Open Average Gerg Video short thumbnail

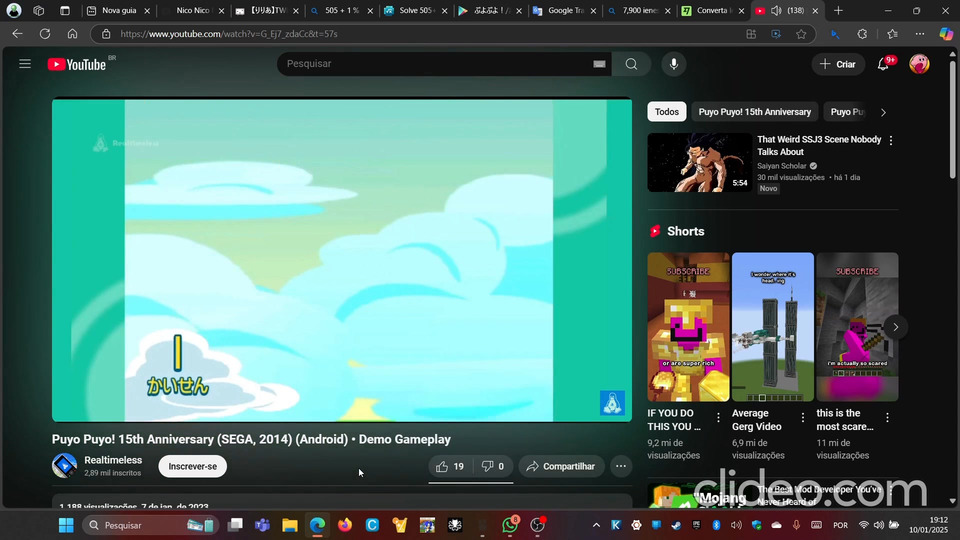[773, 327]
